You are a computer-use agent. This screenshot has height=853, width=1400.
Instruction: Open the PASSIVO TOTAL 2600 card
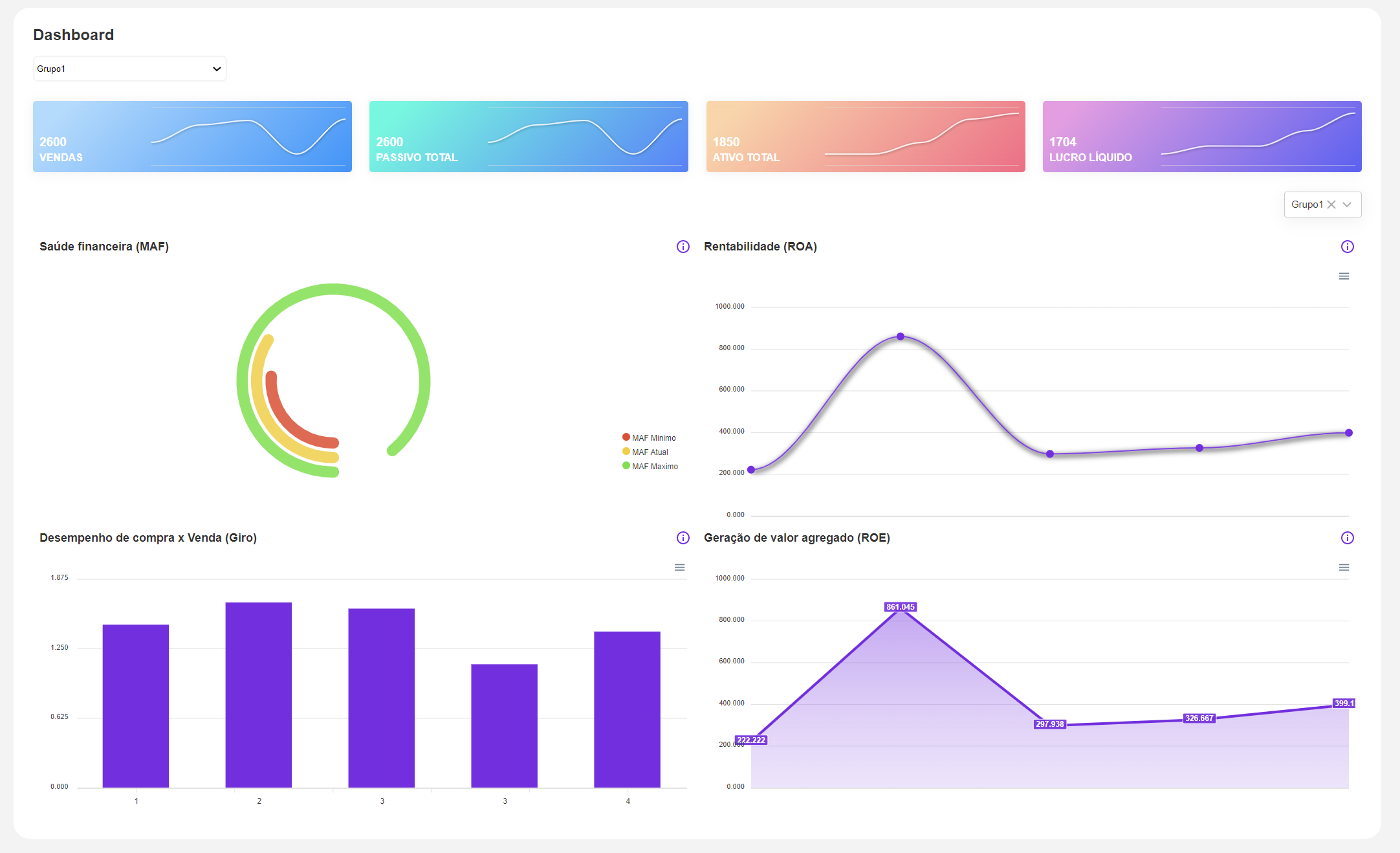529,137
